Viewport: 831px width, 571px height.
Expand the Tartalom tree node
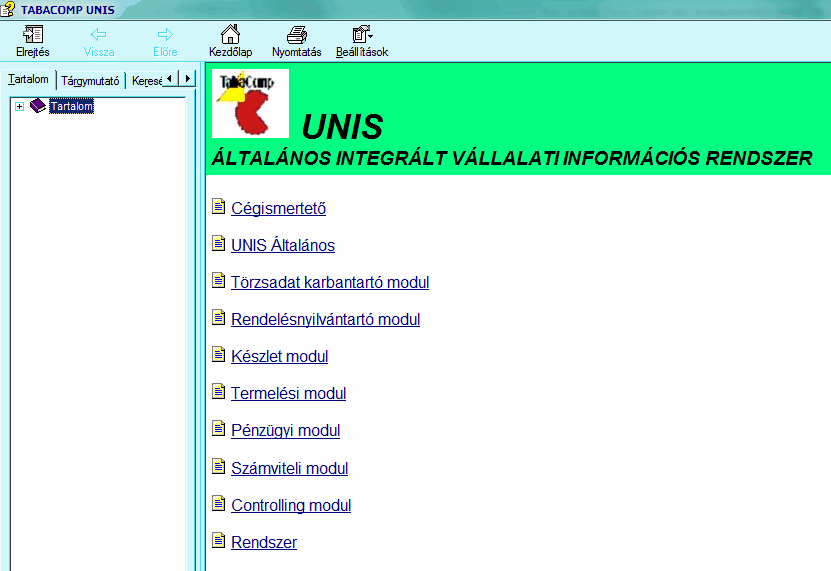click(x=20, y=107)
